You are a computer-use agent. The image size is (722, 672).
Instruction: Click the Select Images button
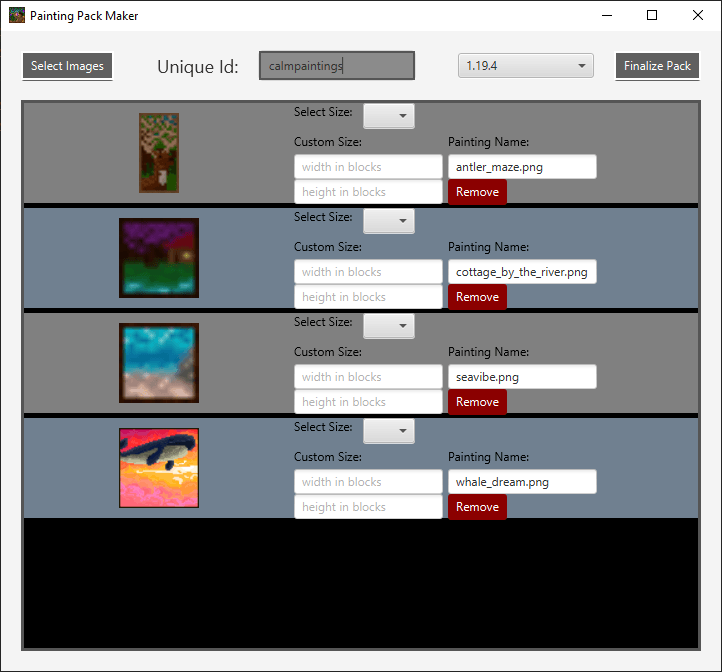point(67,66)
